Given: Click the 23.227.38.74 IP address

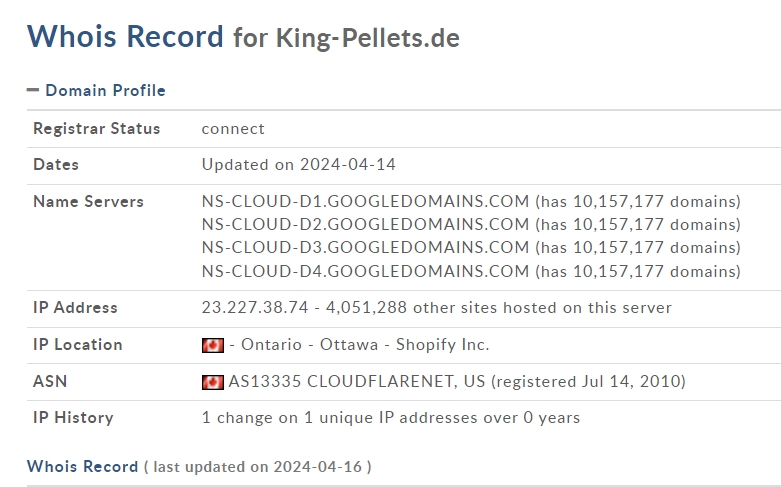Looking at the screenshot, I should (255, 307).
